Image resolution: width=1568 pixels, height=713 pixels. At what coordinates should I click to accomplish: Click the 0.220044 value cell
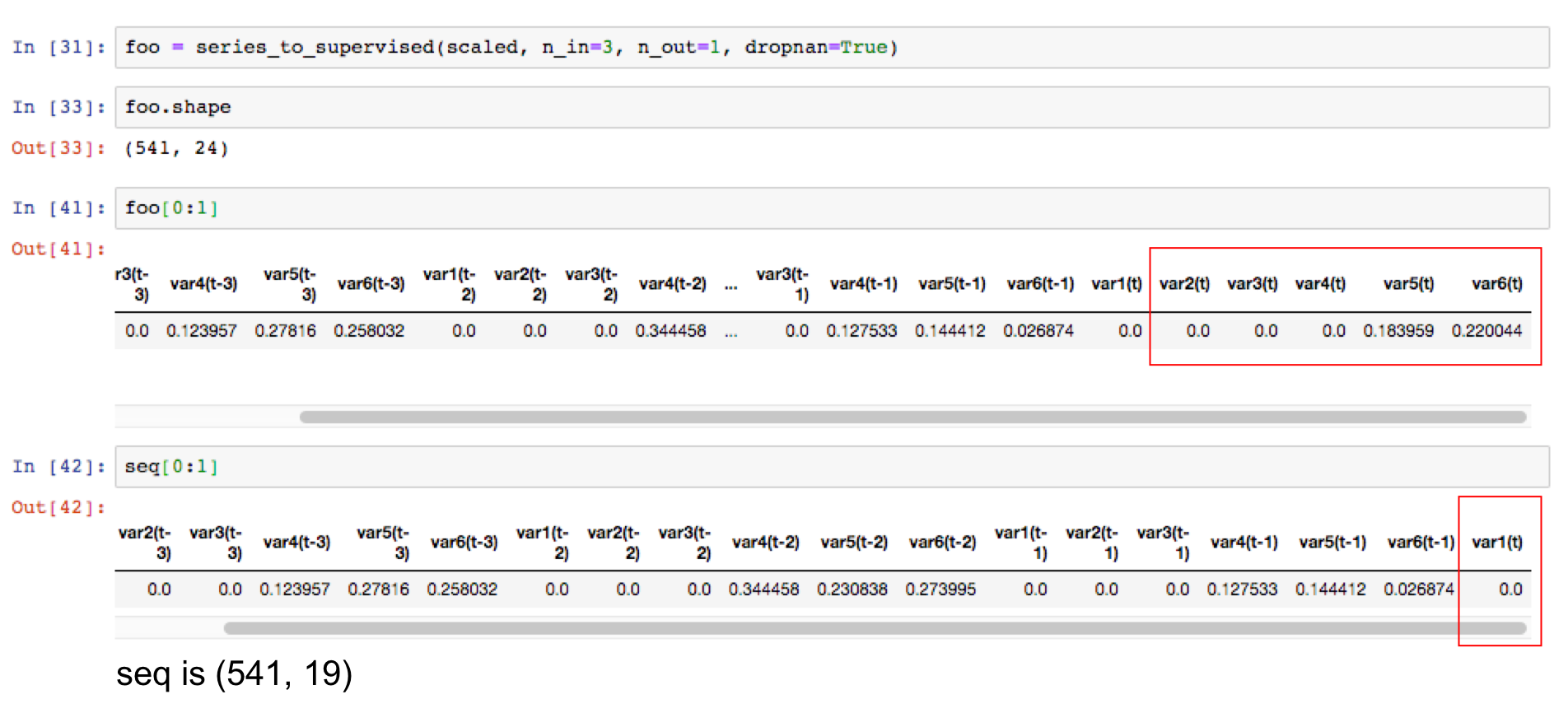(1486, 331)
